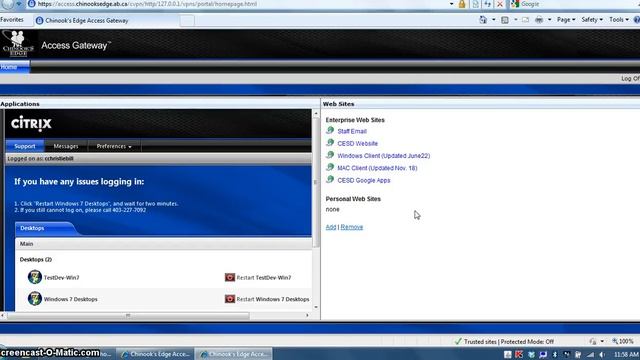The image size is (640, 360).
Task: Click the Applications panel horizontal scrollbar thumb
Action: click(x=128, y=316)
